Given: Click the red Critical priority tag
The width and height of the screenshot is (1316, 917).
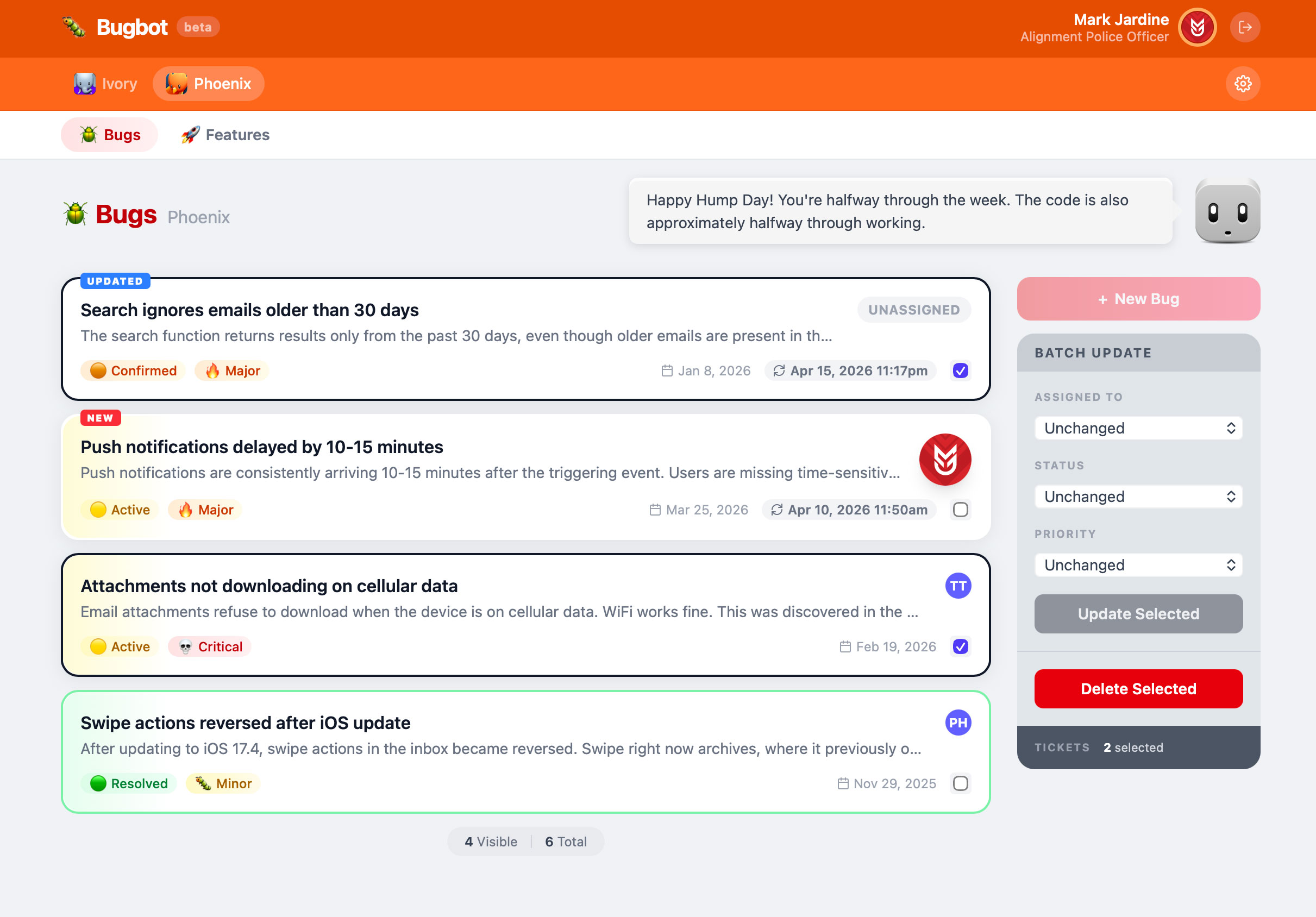Looking at the screenshot, I should click(210, 646).
